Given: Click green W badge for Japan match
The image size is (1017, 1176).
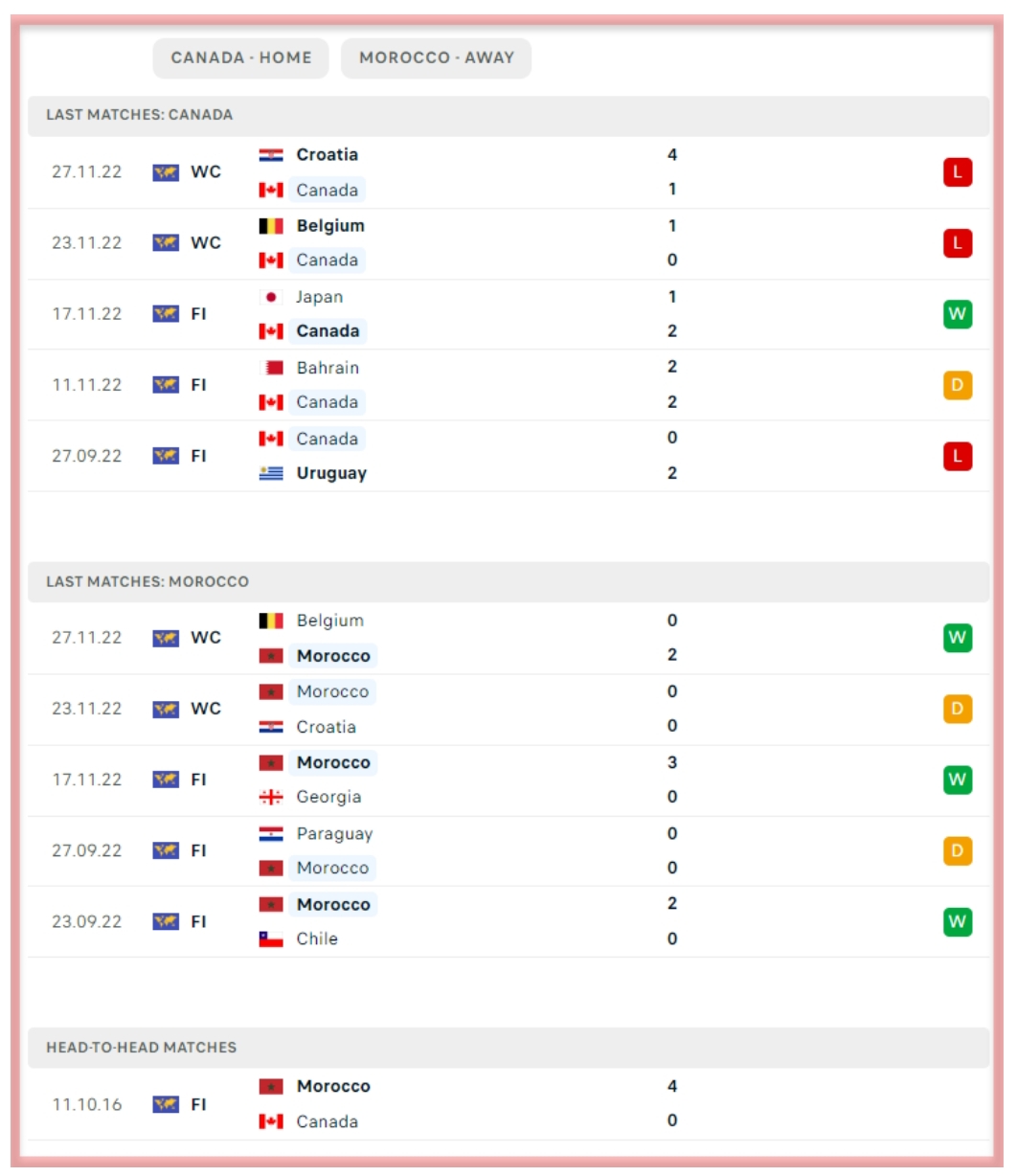Looking at the screenshot, I should (x=957, y=314).
